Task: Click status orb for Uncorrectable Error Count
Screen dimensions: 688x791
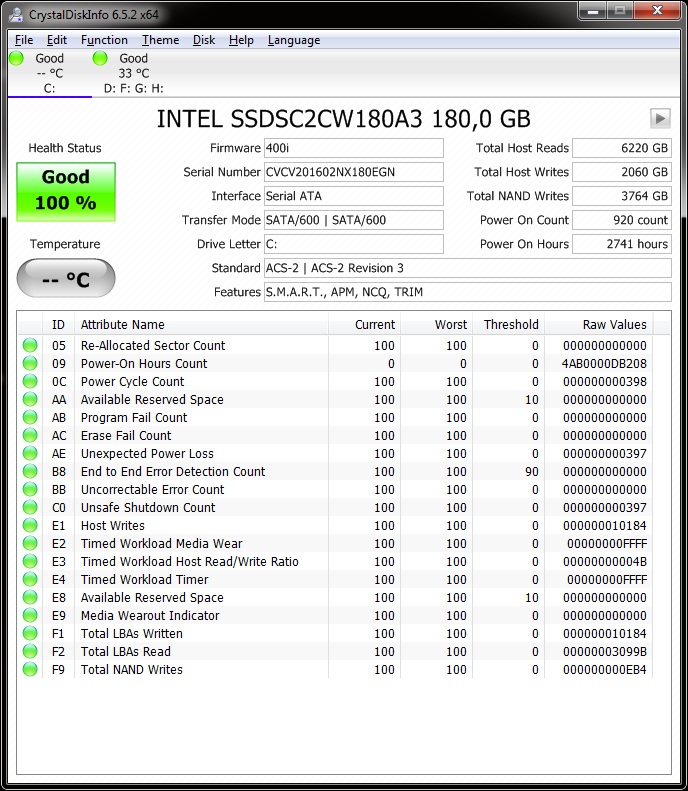Action: 30,489
